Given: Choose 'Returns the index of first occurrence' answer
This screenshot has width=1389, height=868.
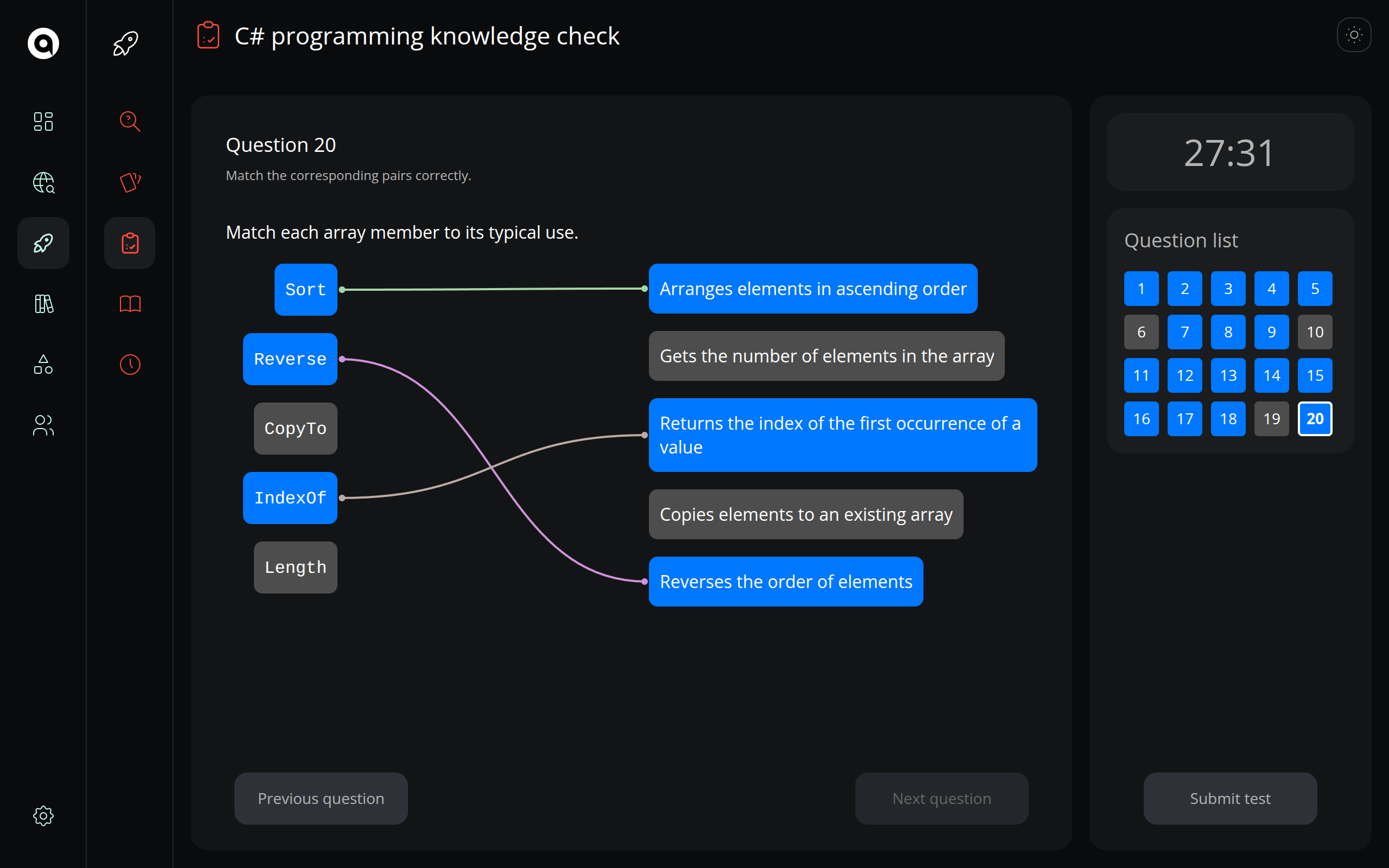Looking at the screenshot, I should (843, 435).
